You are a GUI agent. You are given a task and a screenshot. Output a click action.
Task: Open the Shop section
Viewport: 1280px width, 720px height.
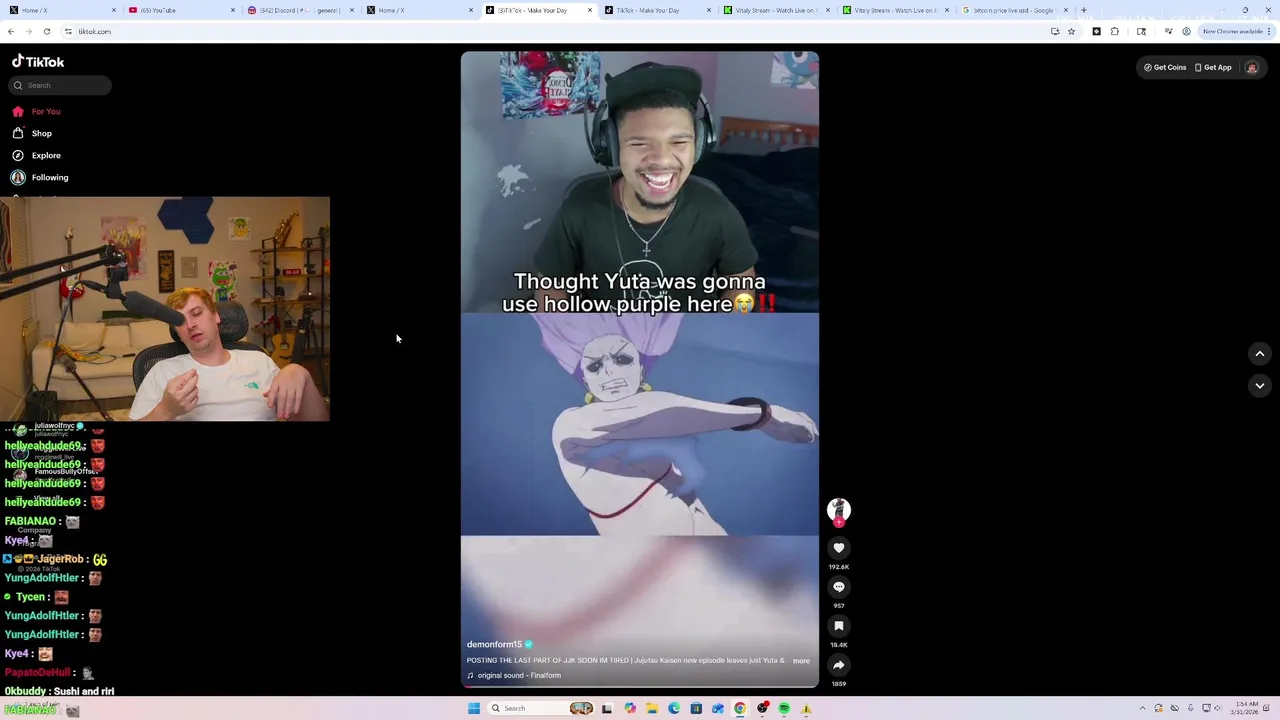point(32,133)
